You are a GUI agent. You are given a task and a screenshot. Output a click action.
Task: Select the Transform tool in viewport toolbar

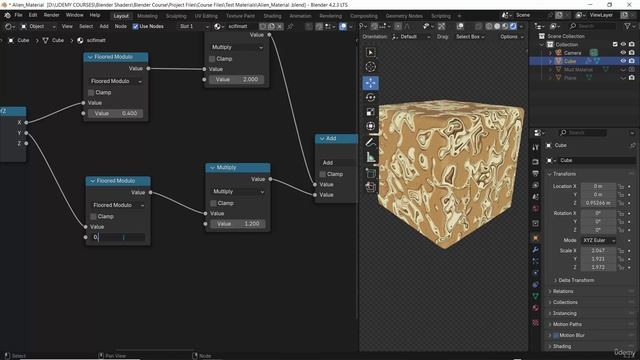pyautogui.click(x=371, y=126)
